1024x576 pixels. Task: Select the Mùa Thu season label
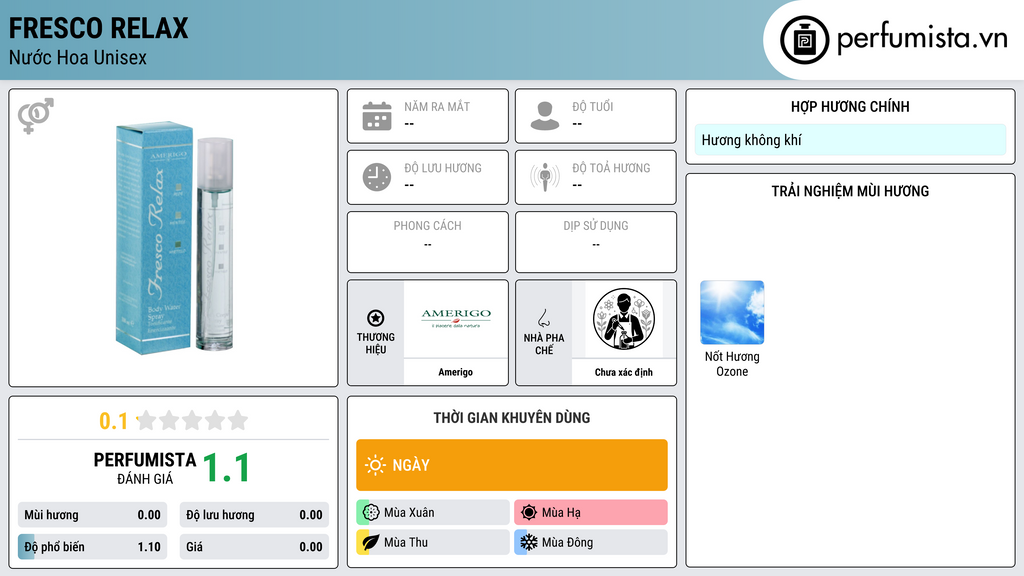pos(406,542)
